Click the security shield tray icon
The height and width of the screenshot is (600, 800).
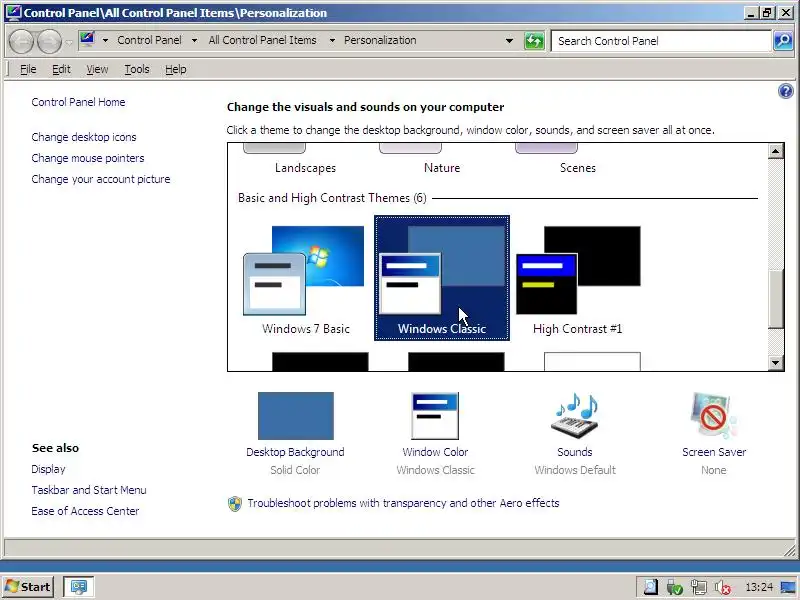(x=675, y=588)
